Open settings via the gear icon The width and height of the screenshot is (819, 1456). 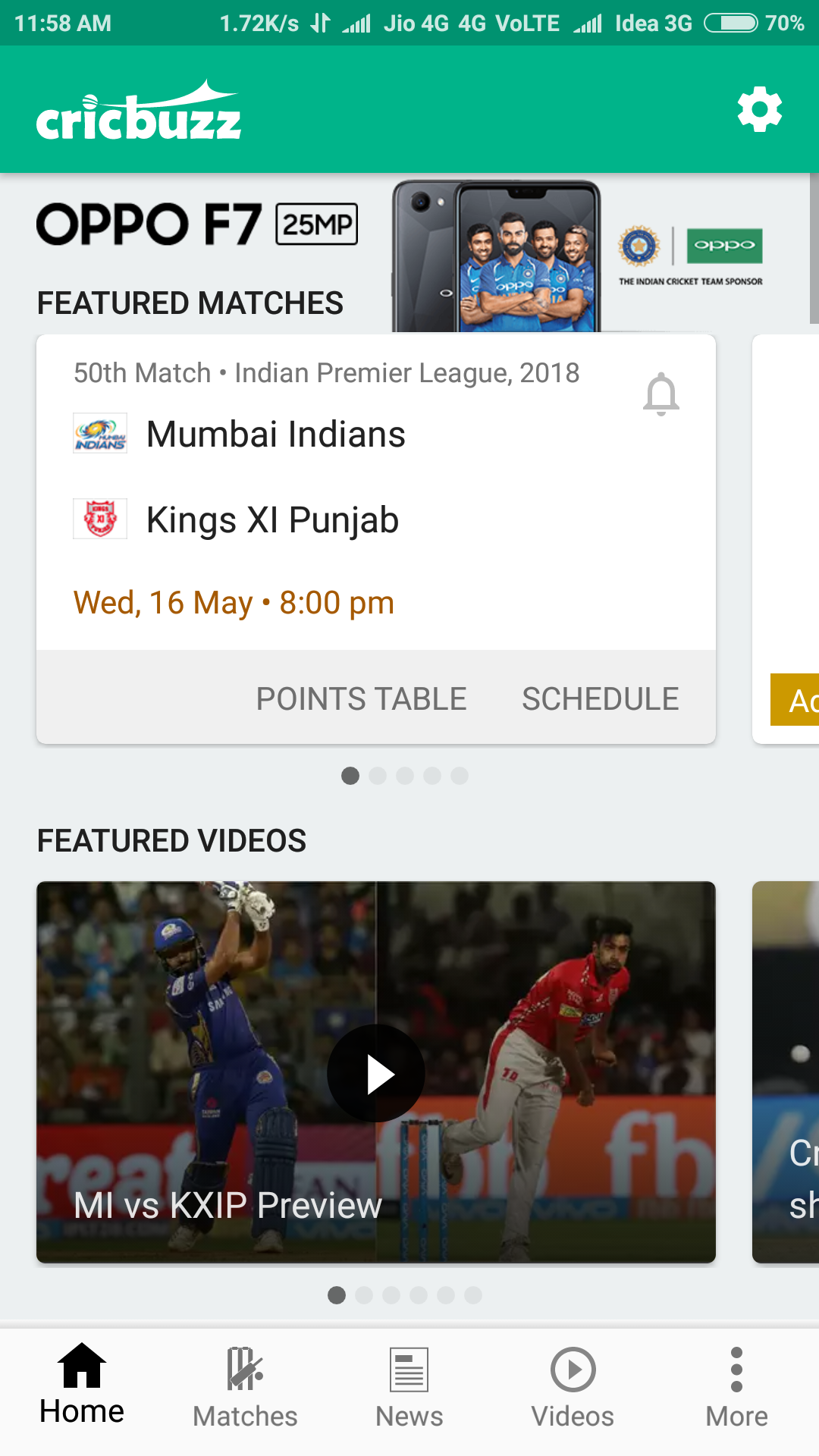point(760,109)
